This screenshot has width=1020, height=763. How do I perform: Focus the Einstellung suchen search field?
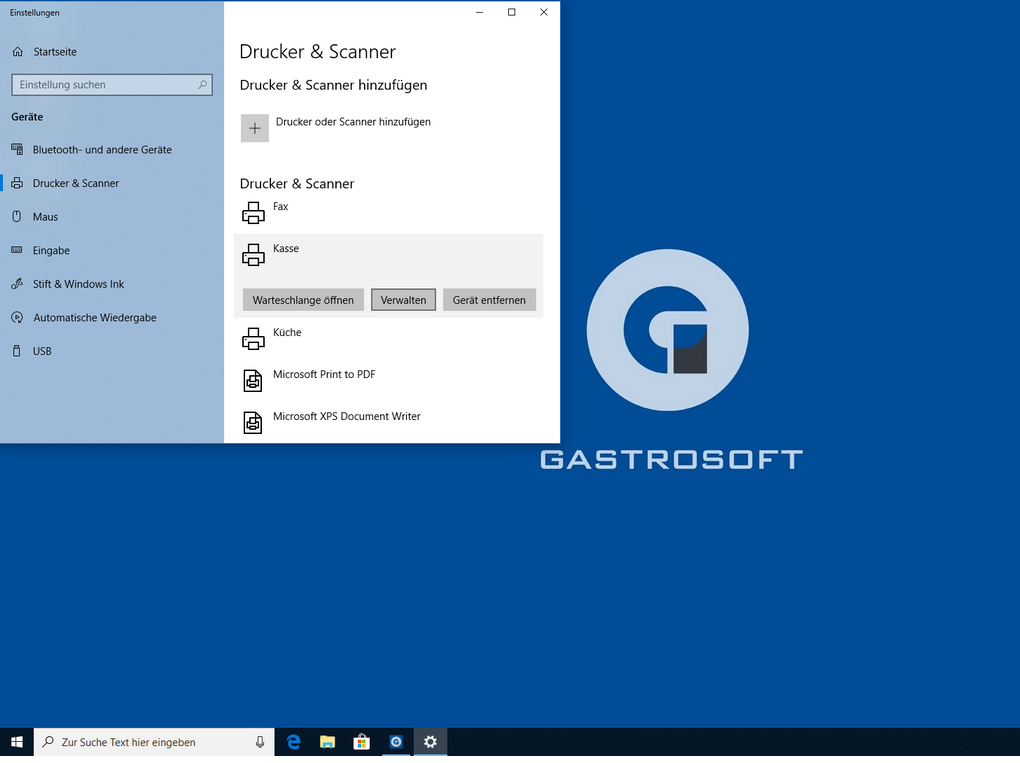coord(112,85)
